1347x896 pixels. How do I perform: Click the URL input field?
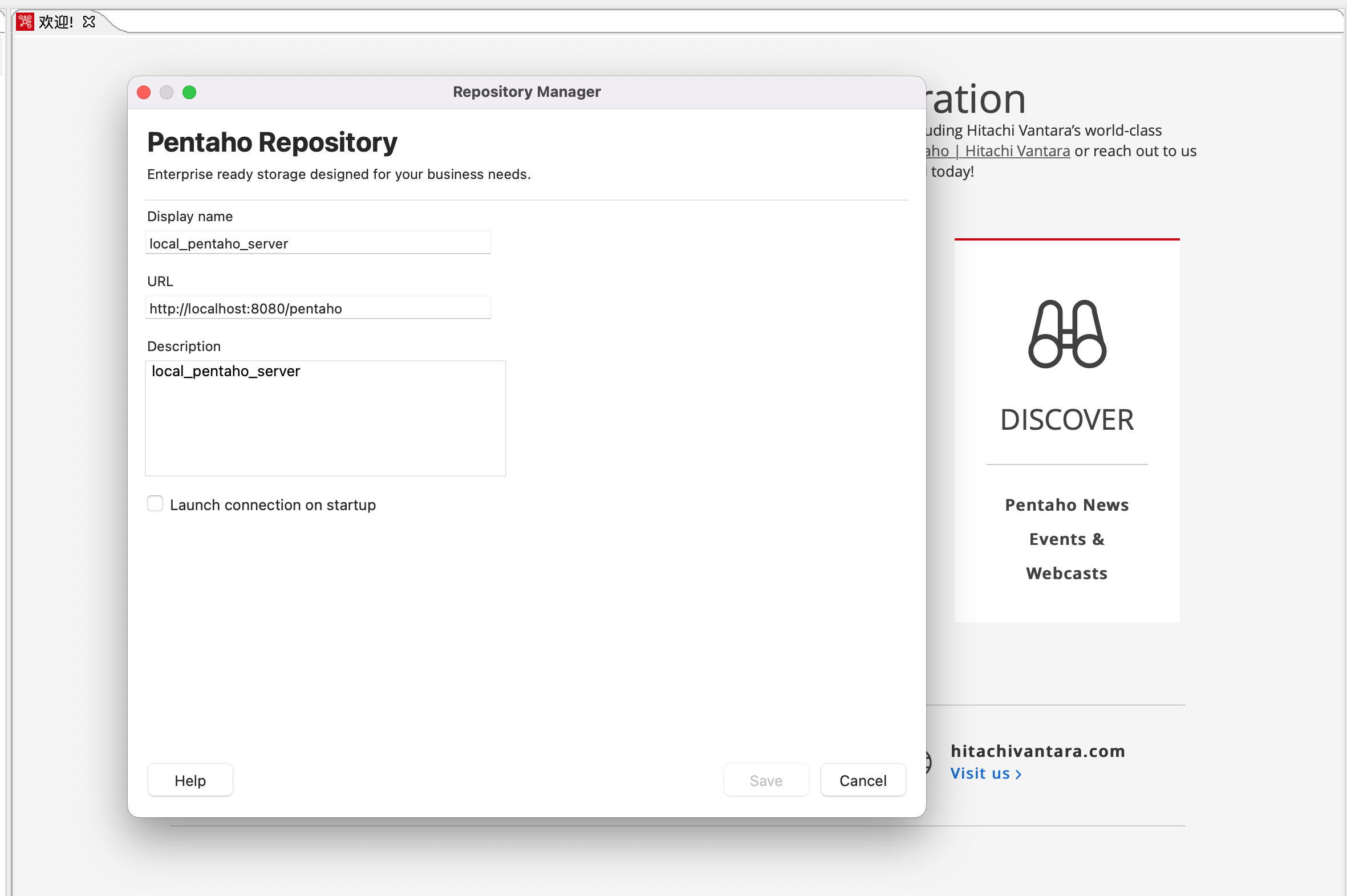(x=318, y=308)
